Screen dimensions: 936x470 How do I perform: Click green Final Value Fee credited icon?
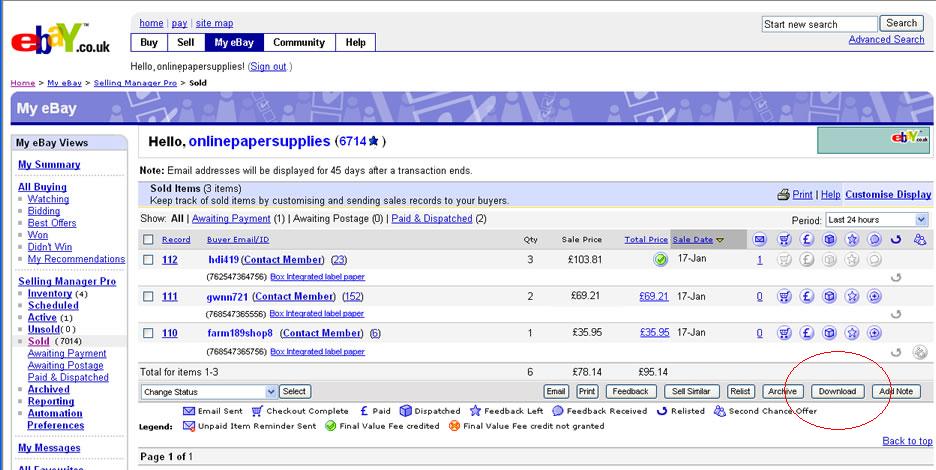click(660, 260)
